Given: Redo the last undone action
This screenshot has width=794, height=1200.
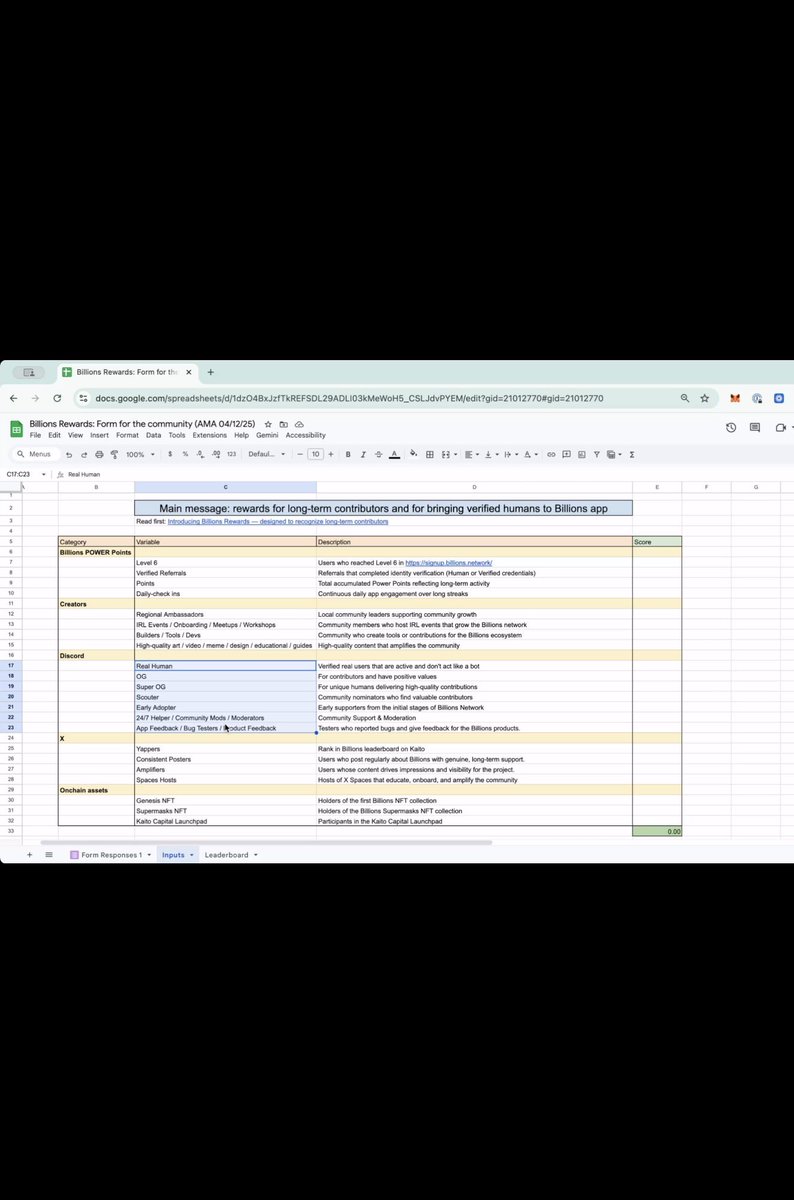Looking at the screenshot, I should (84, 454).
